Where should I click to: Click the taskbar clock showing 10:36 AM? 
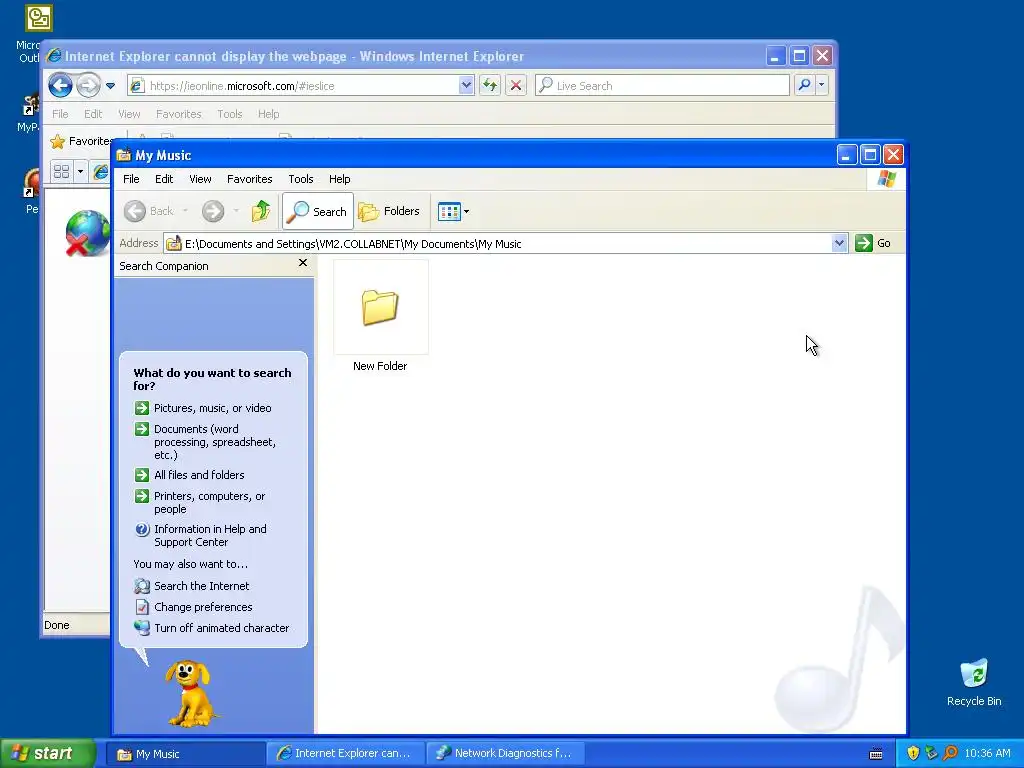987,754
